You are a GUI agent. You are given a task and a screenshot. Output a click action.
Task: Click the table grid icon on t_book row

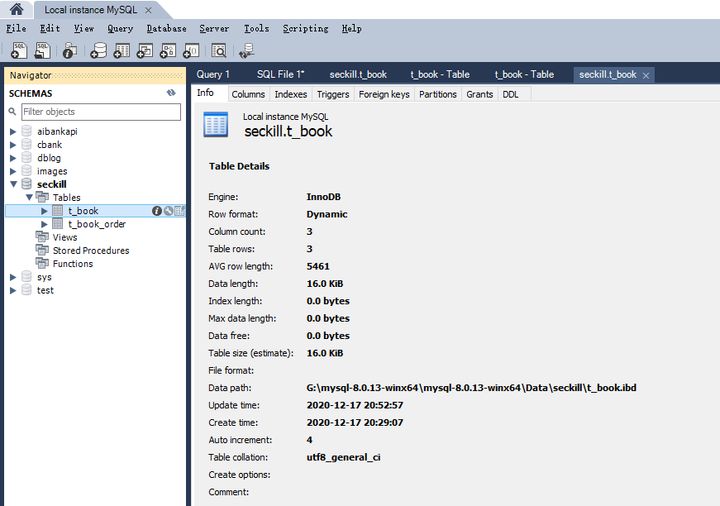coord(180,211)
